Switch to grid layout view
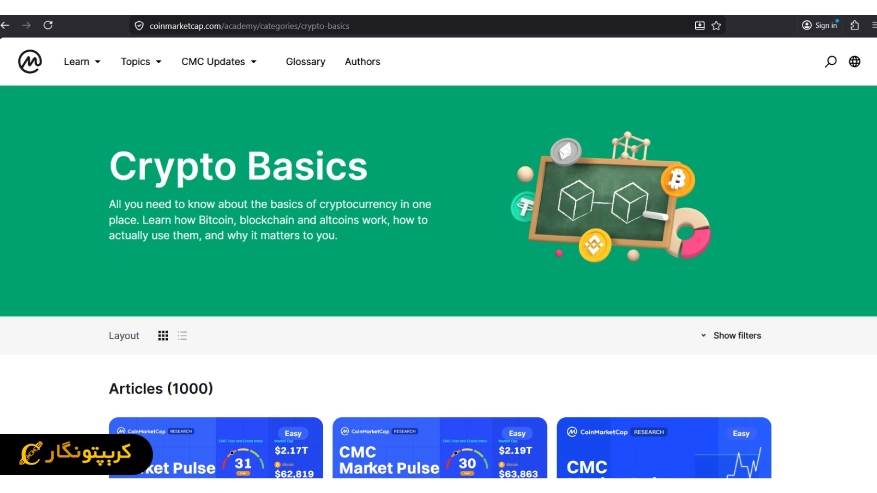 tap(163, 336)
